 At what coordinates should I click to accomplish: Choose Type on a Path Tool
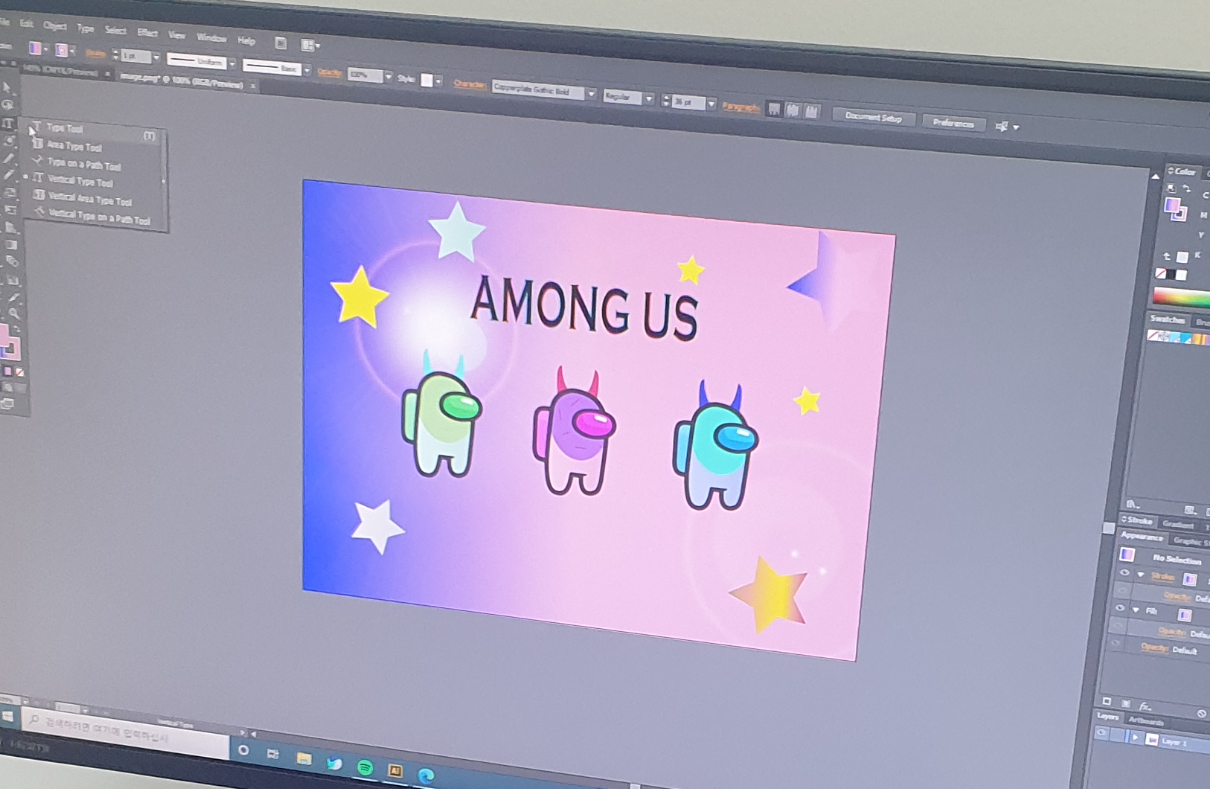[83, 164]
